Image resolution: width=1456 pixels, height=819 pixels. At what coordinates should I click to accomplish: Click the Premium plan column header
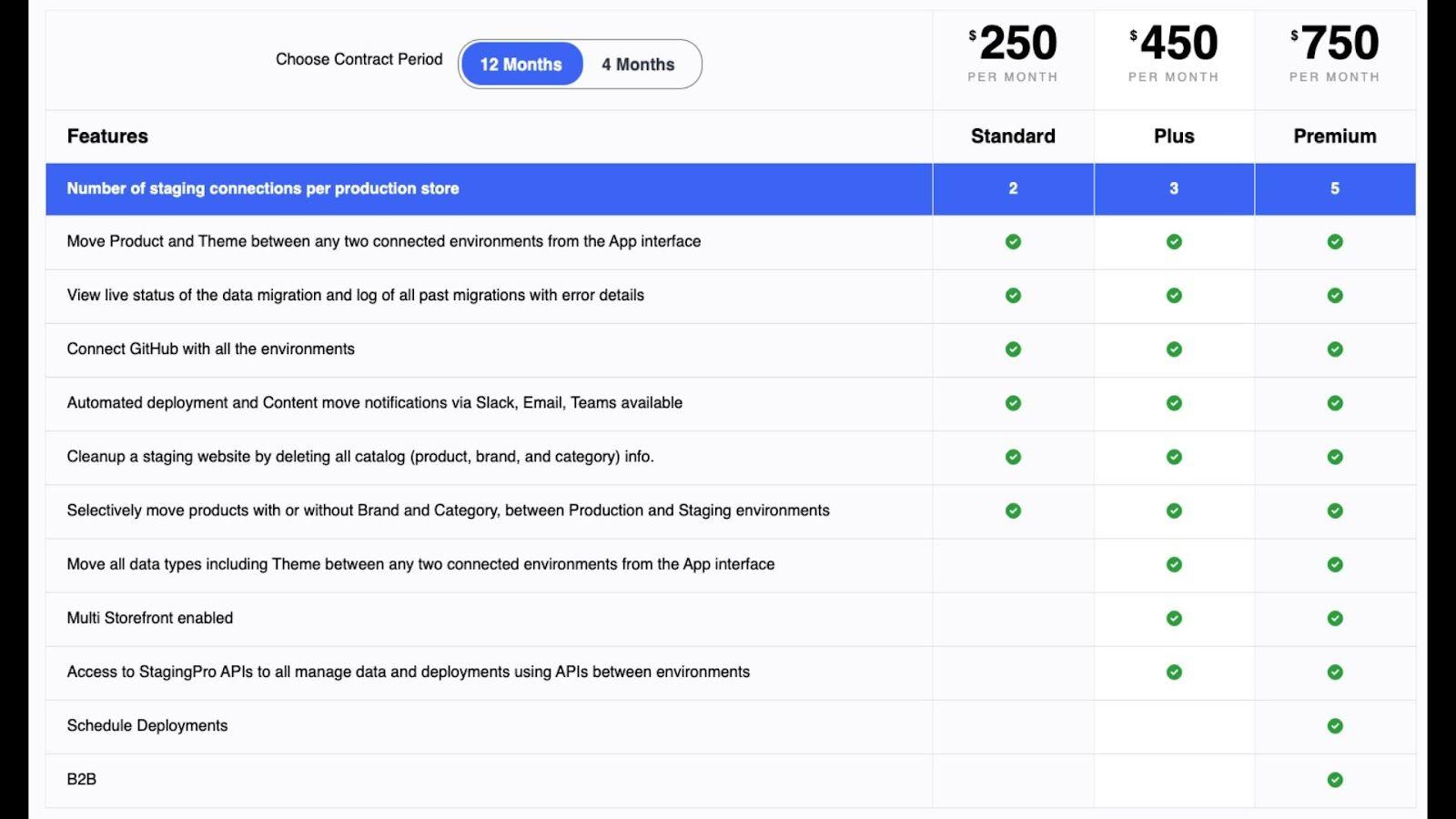1334,136
